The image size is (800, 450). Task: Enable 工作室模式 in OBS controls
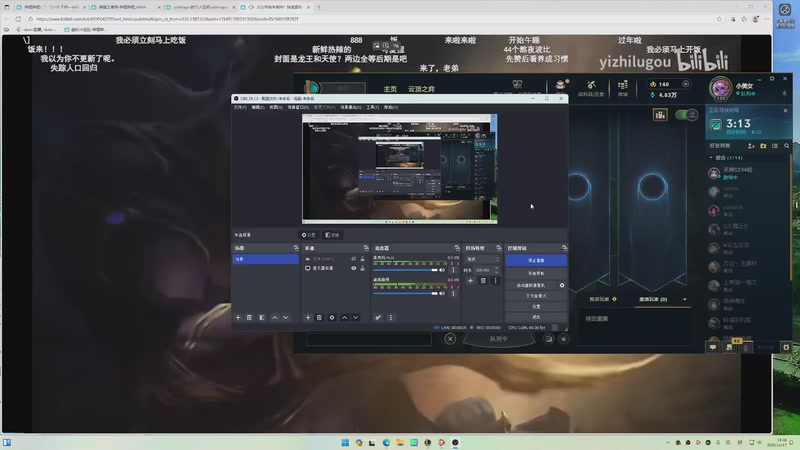click(x=536, y=296)
